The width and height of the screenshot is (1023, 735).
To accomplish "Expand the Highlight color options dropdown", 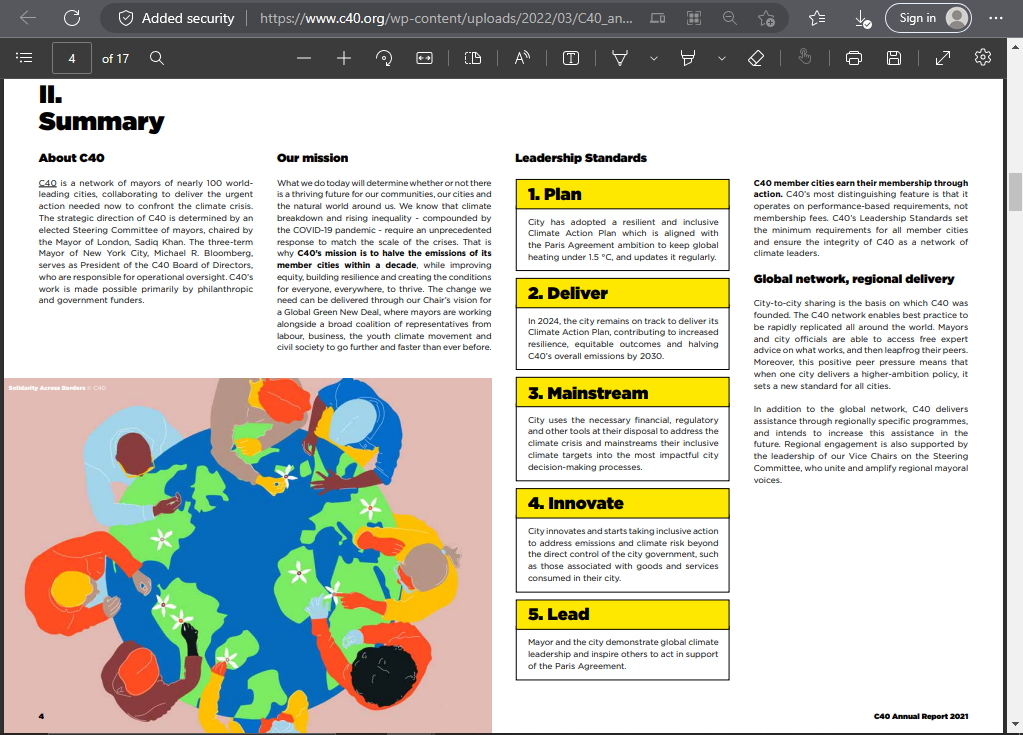I will coord(722,58).
